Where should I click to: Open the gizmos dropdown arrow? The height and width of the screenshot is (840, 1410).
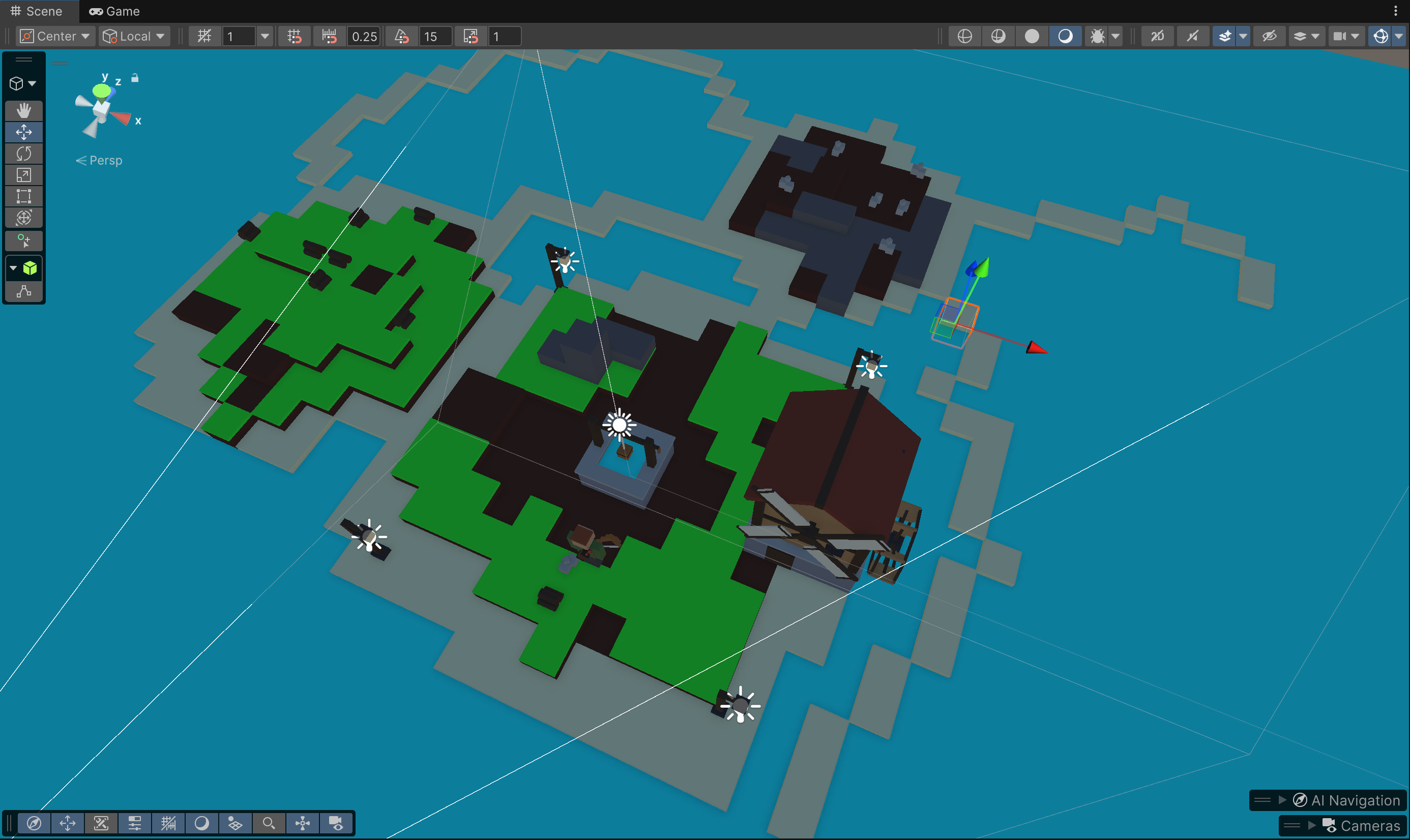click(1399, 36)
